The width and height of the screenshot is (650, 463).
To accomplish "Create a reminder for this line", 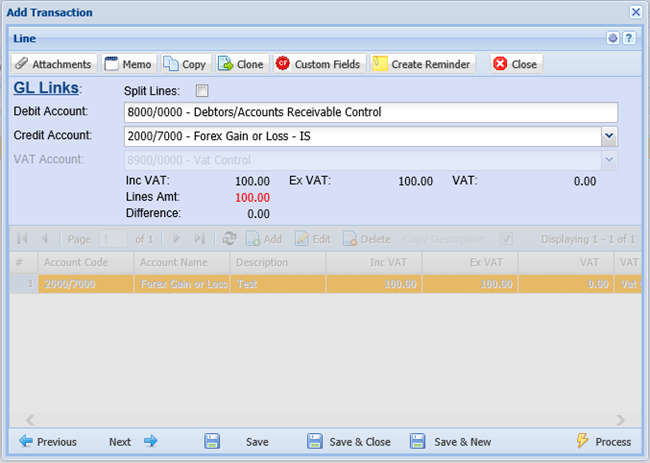I will coord(421,64).
